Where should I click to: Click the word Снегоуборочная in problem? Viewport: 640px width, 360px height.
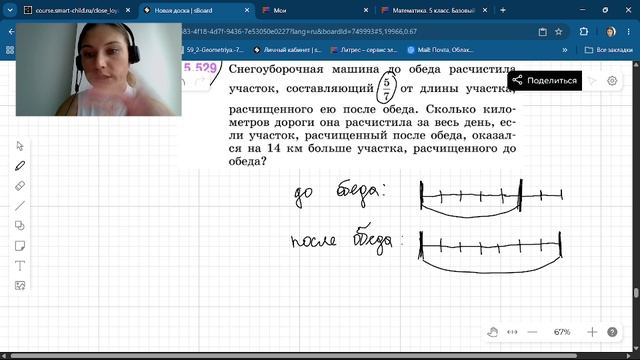276,69
